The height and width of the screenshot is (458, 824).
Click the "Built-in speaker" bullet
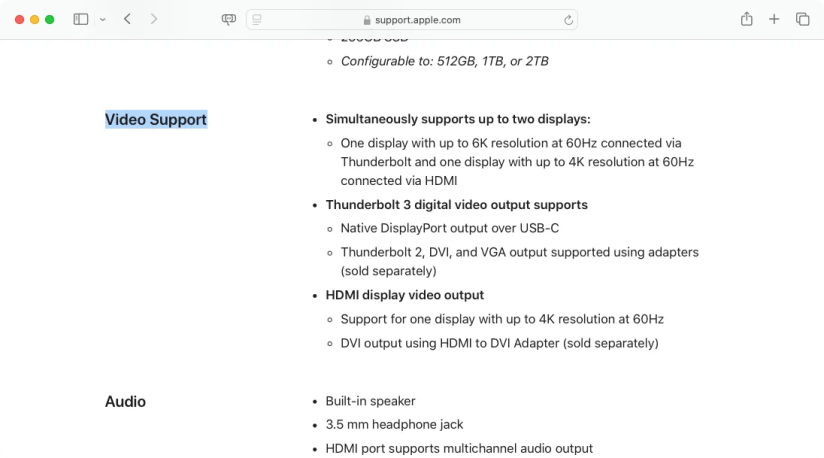click(x=370, y=401)
